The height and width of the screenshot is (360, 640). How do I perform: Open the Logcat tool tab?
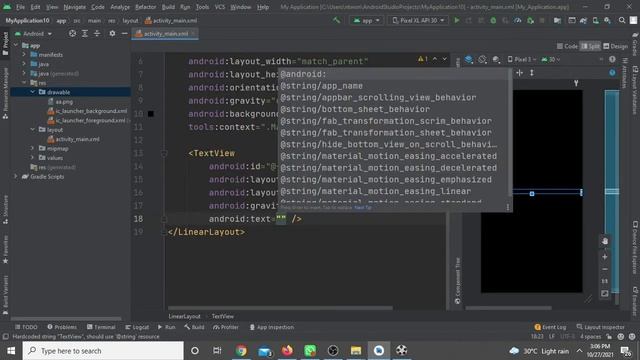click(x=137, y=327)
